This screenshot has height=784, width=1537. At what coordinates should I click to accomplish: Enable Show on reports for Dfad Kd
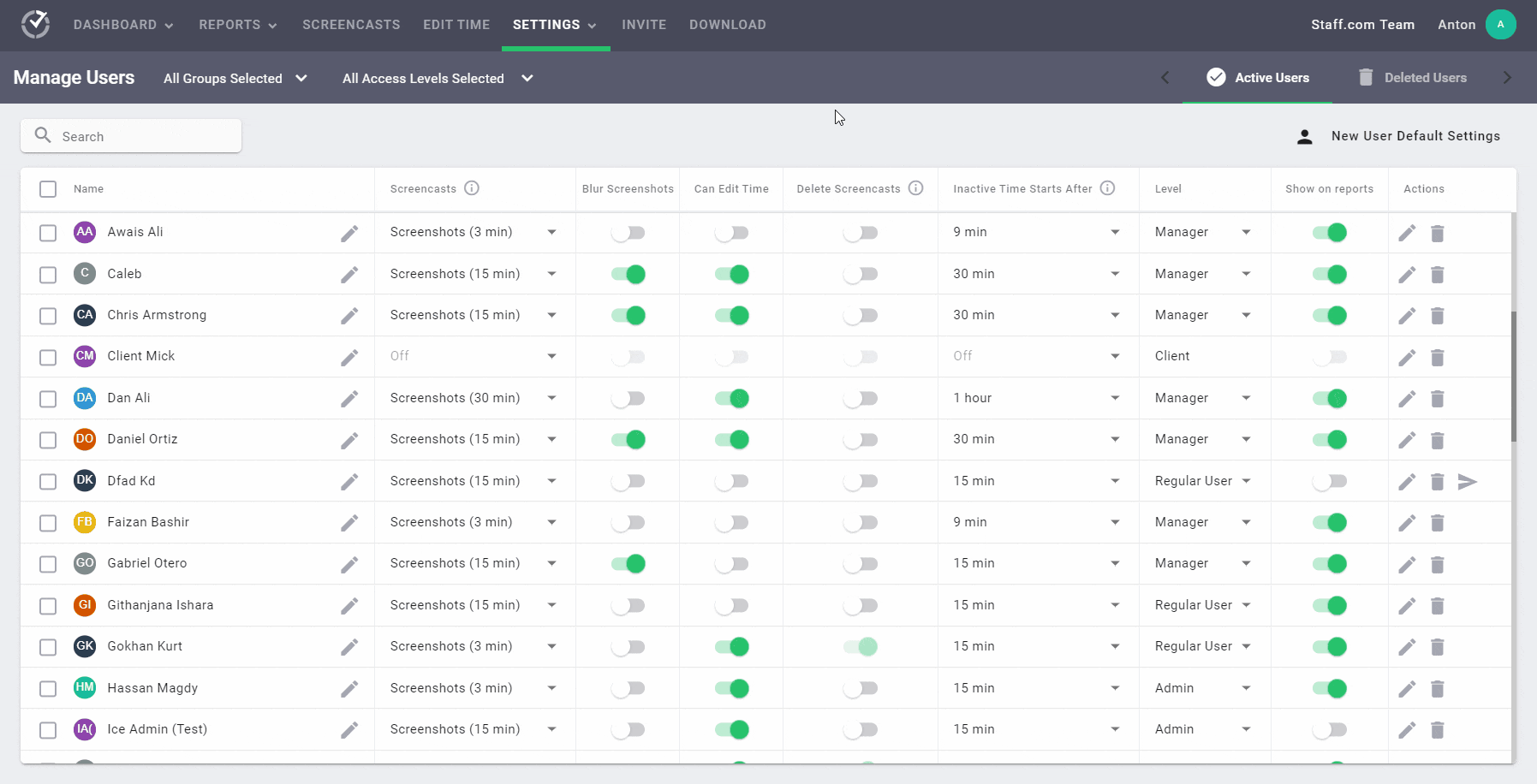pyautogui.click(x=1330, y=482)
